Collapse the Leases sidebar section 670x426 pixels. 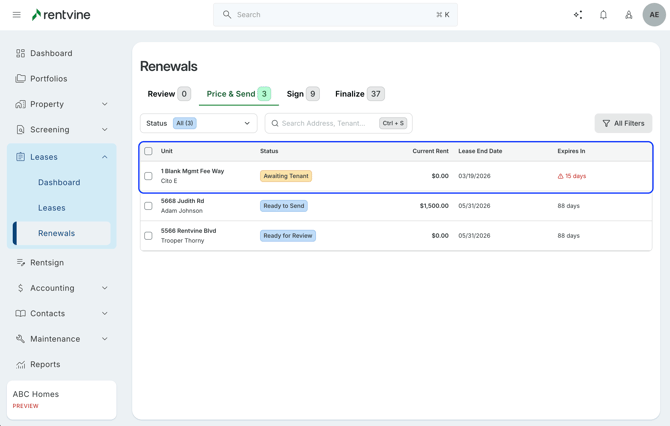click(104, 157)
